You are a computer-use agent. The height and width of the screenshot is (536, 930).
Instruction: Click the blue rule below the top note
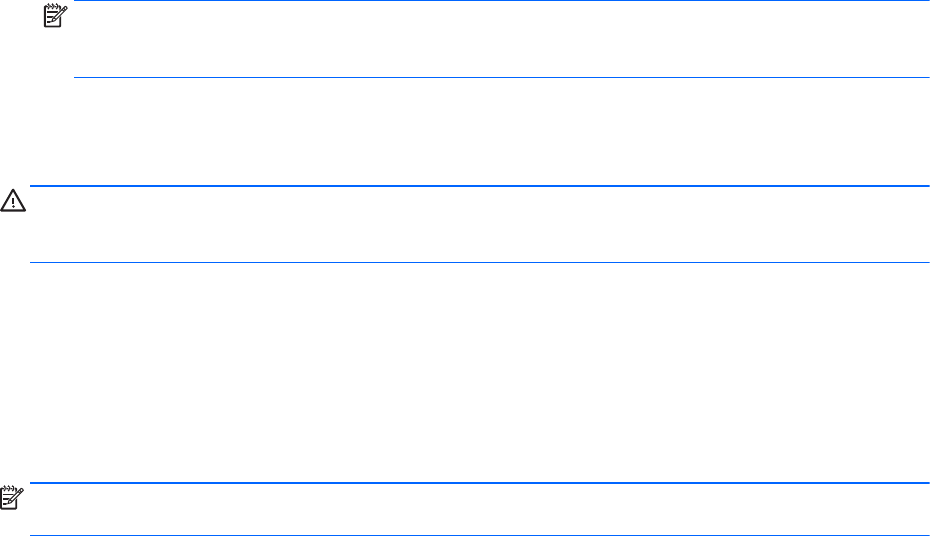click(x=501, y=77)
